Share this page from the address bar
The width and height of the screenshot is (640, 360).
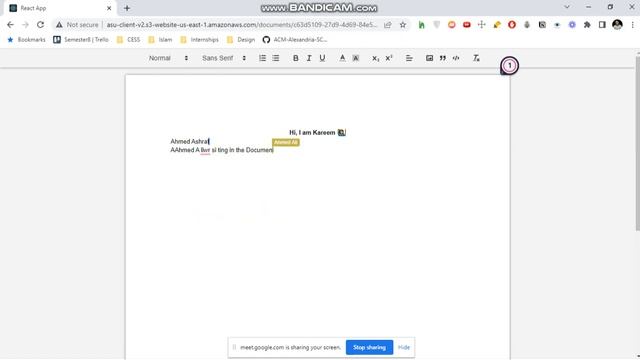coord(388,25)
